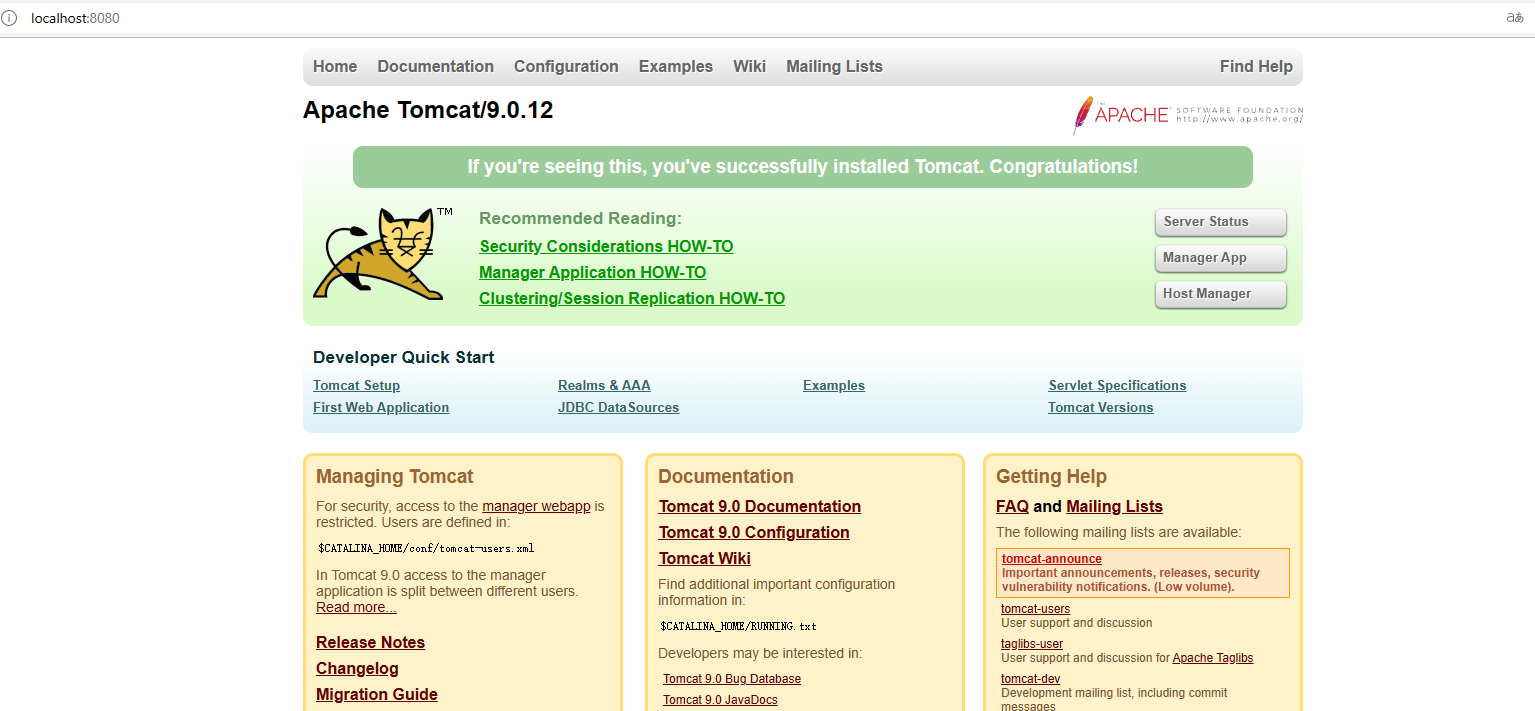Open the Tomcat Setup link
This screenshot has height=711, width=1535.
point(356,386)
